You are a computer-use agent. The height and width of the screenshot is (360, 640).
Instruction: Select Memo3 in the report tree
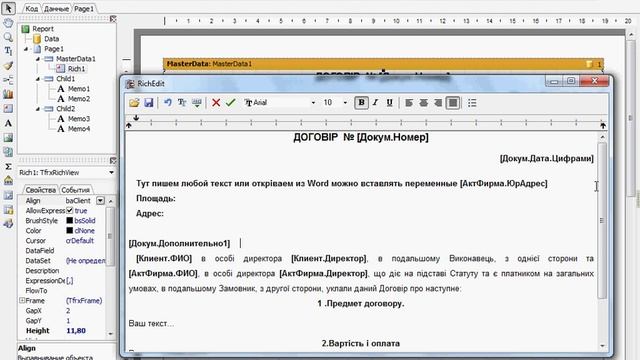(x=79, y=119)
